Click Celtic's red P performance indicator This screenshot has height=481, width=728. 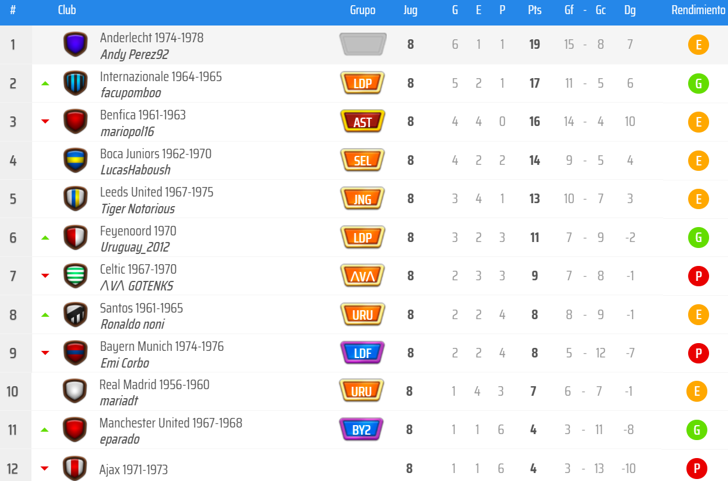point(698,276)
